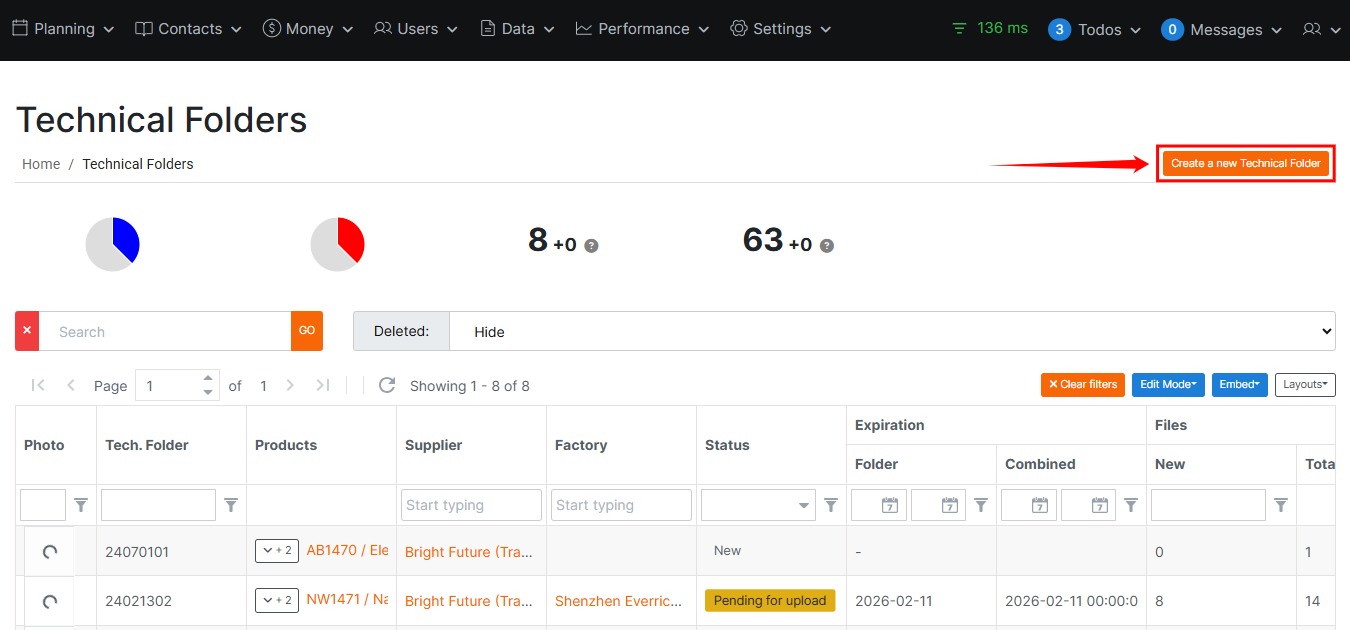Screen dimensions: 1350x630
Task: Go to the first page icon
Action: pyautogui.click(x=38, y=386)
